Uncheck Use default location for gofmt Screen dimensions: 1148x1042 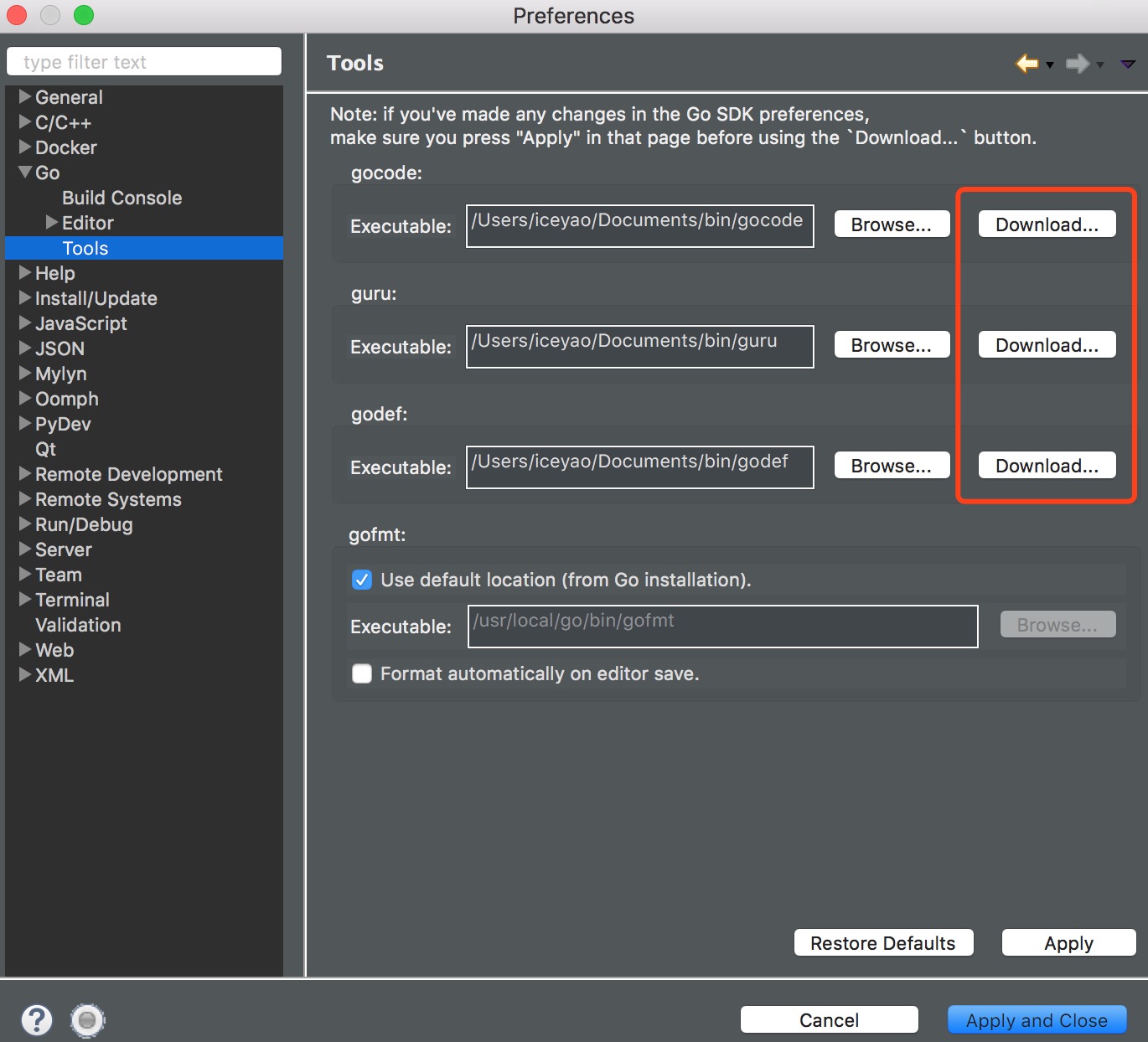coord(362,580)
